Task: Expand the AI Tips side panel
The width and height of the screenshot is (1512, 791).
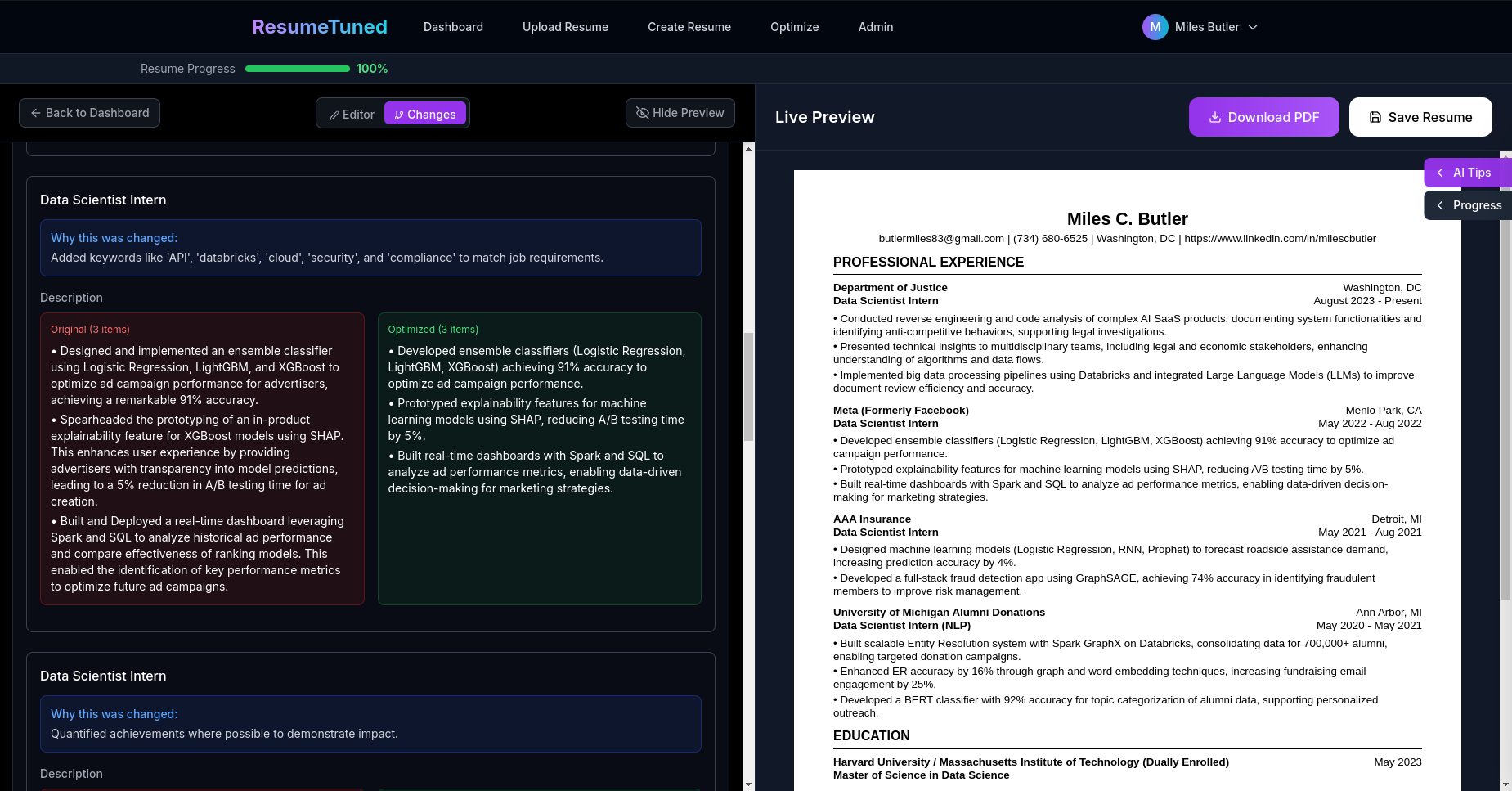Action: pyautogui.click(x=1467, y=173)
